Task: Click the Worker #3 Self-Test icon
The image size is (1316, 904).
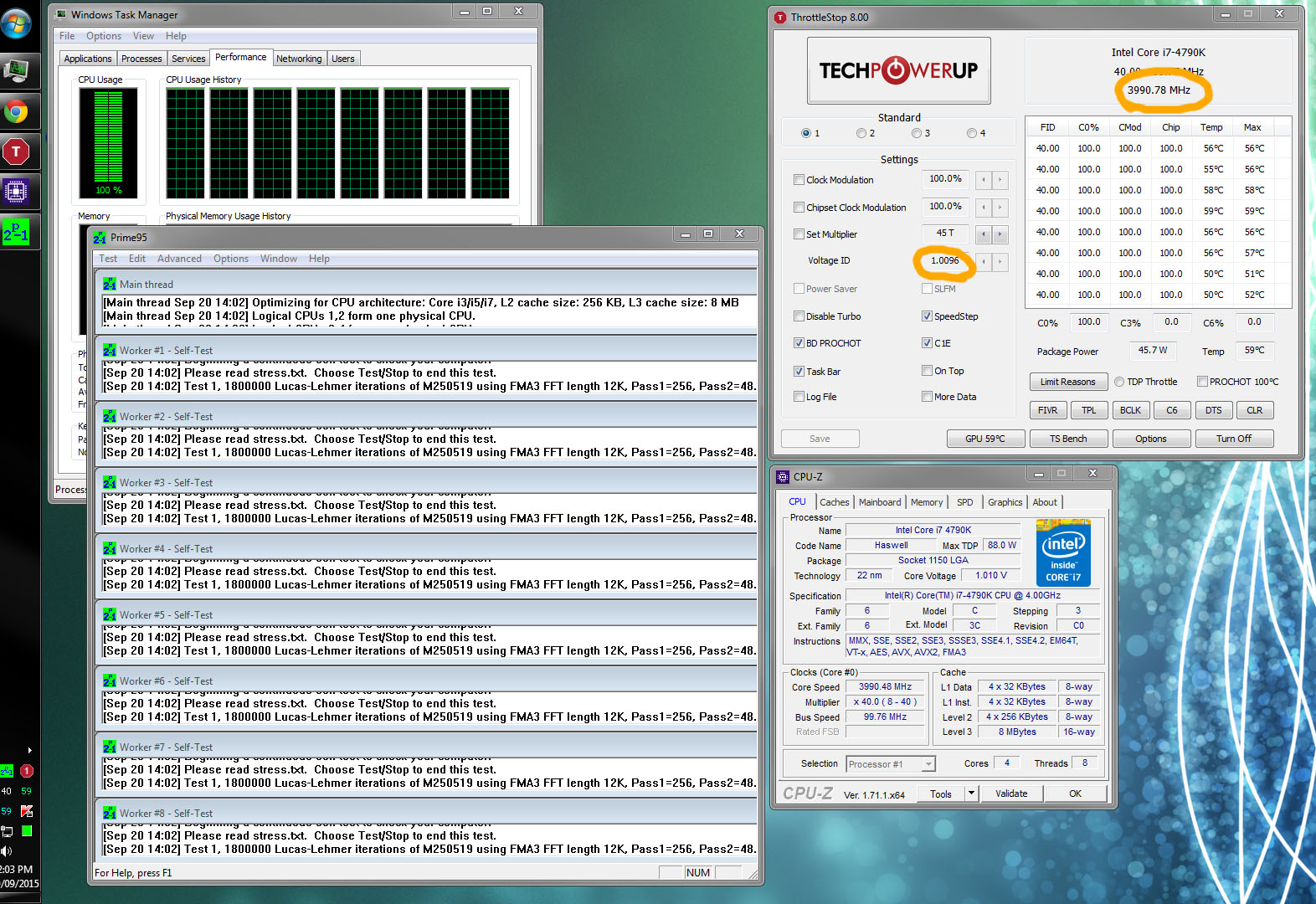Action: coord(110,483)
